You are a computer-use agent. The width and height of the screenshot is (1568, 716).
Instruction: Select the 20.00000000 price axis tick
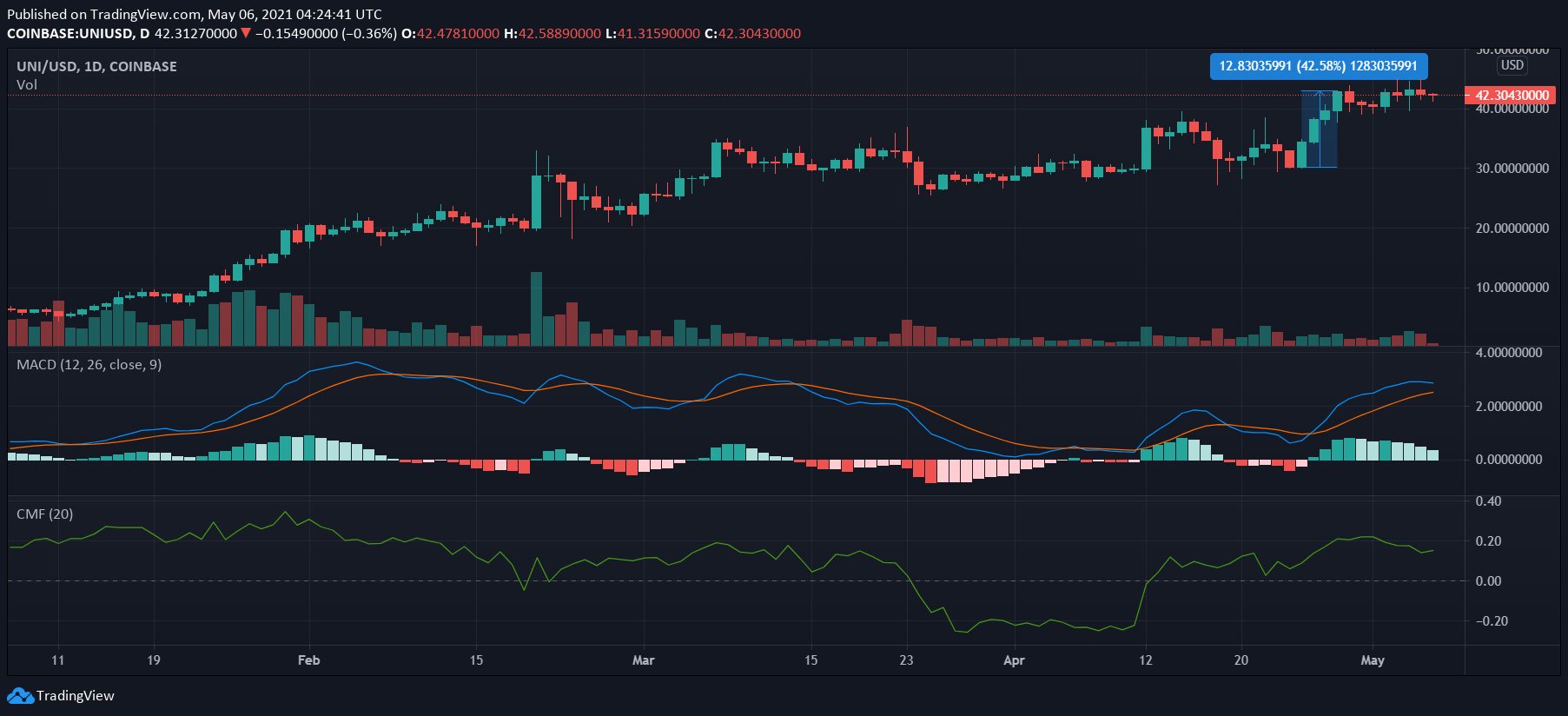pyautogui.click(x=1512, y=228)
